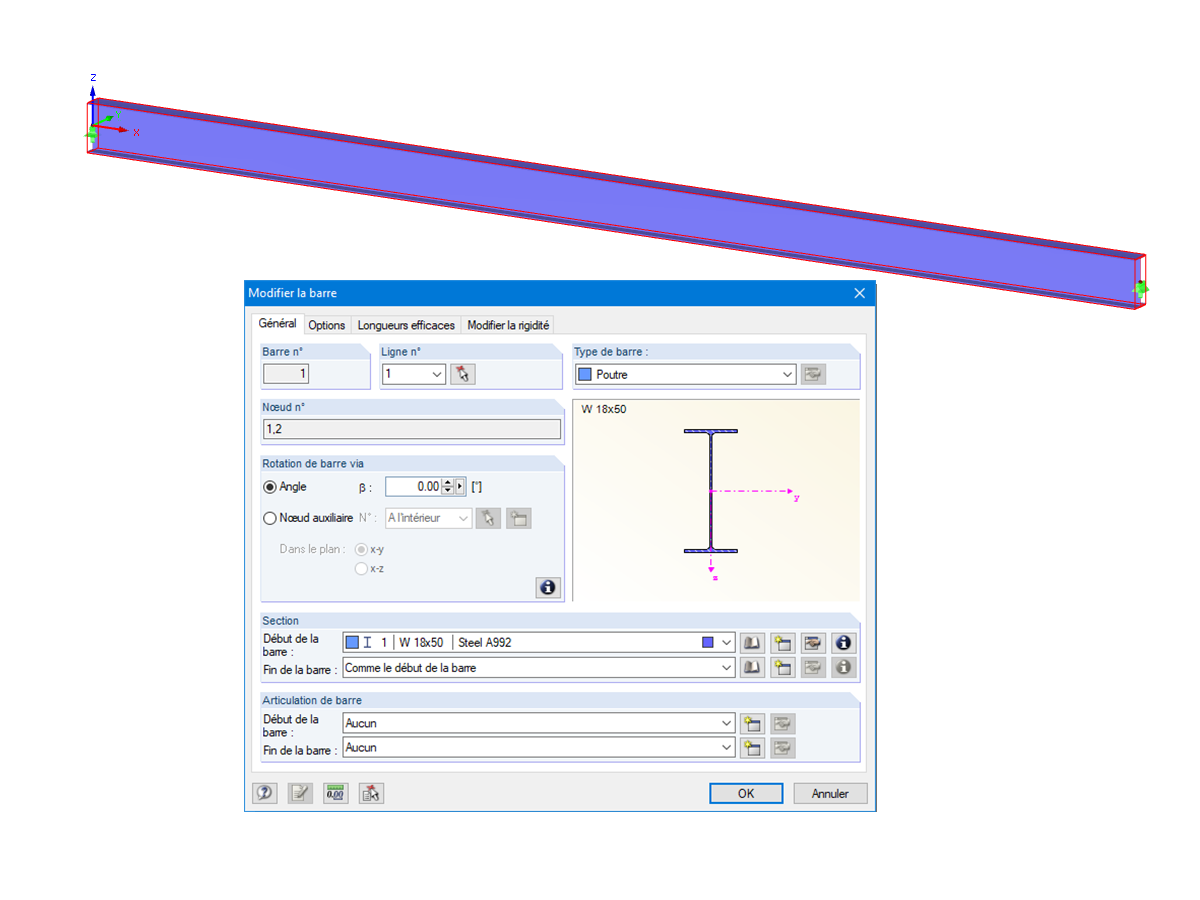Click the pick line icon beside Ligne n°
Viewport: 1200px width, 900px height.
462,374
